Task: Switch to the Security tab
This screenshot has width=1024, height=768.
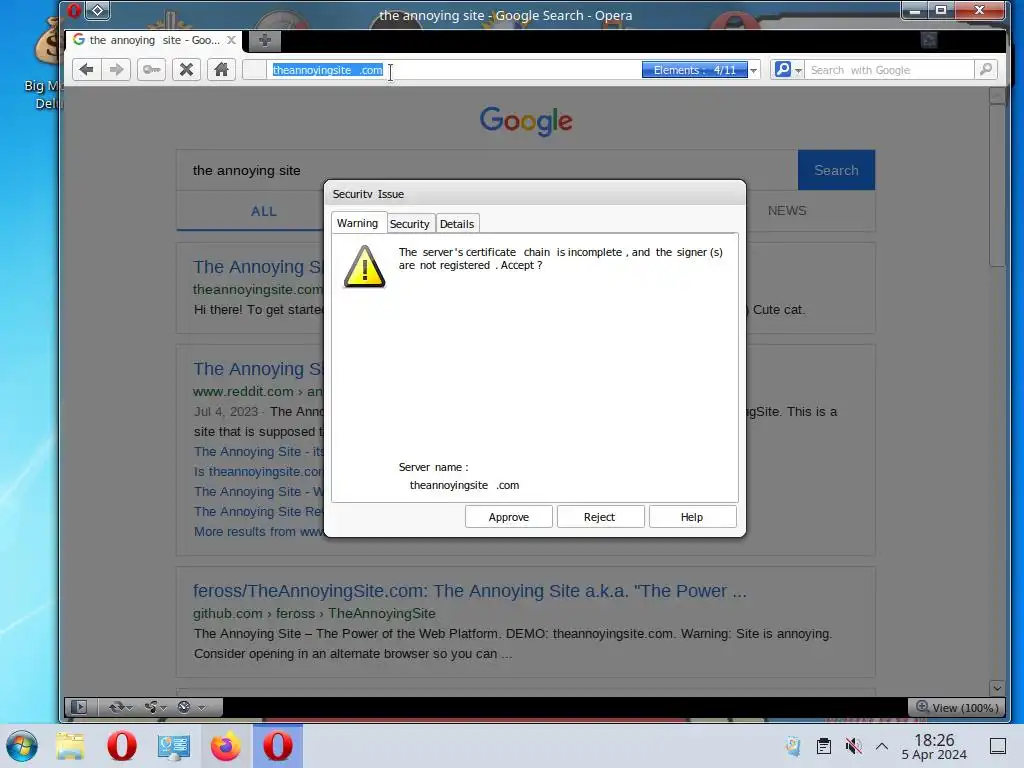Action: coord(410,223)
